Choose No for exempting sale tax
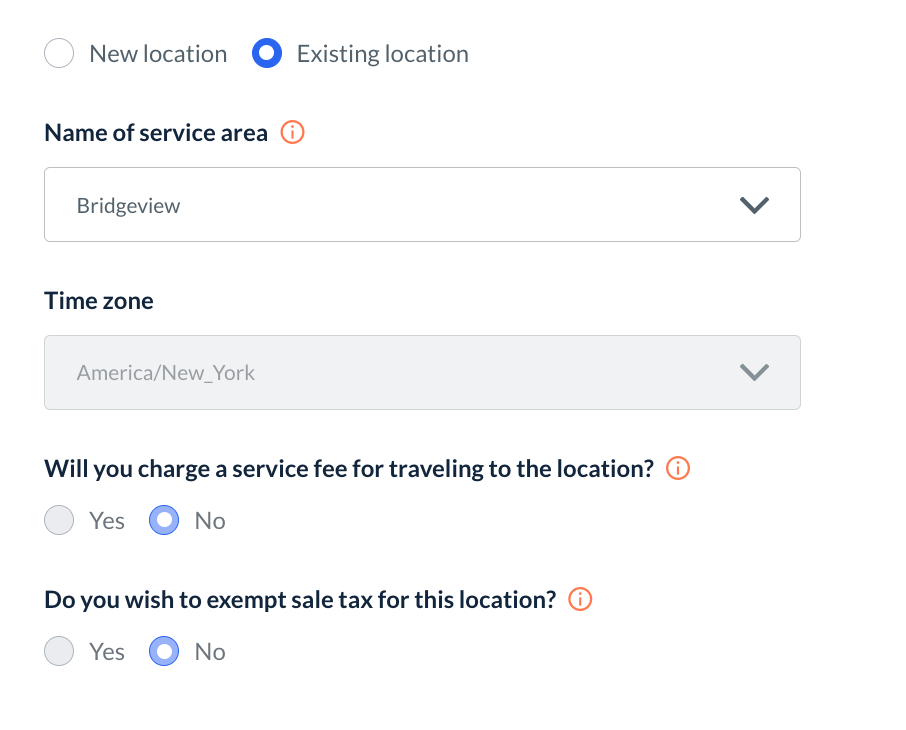Image resolution: width=906 pixels, height=730 pixels. (164, 652)
